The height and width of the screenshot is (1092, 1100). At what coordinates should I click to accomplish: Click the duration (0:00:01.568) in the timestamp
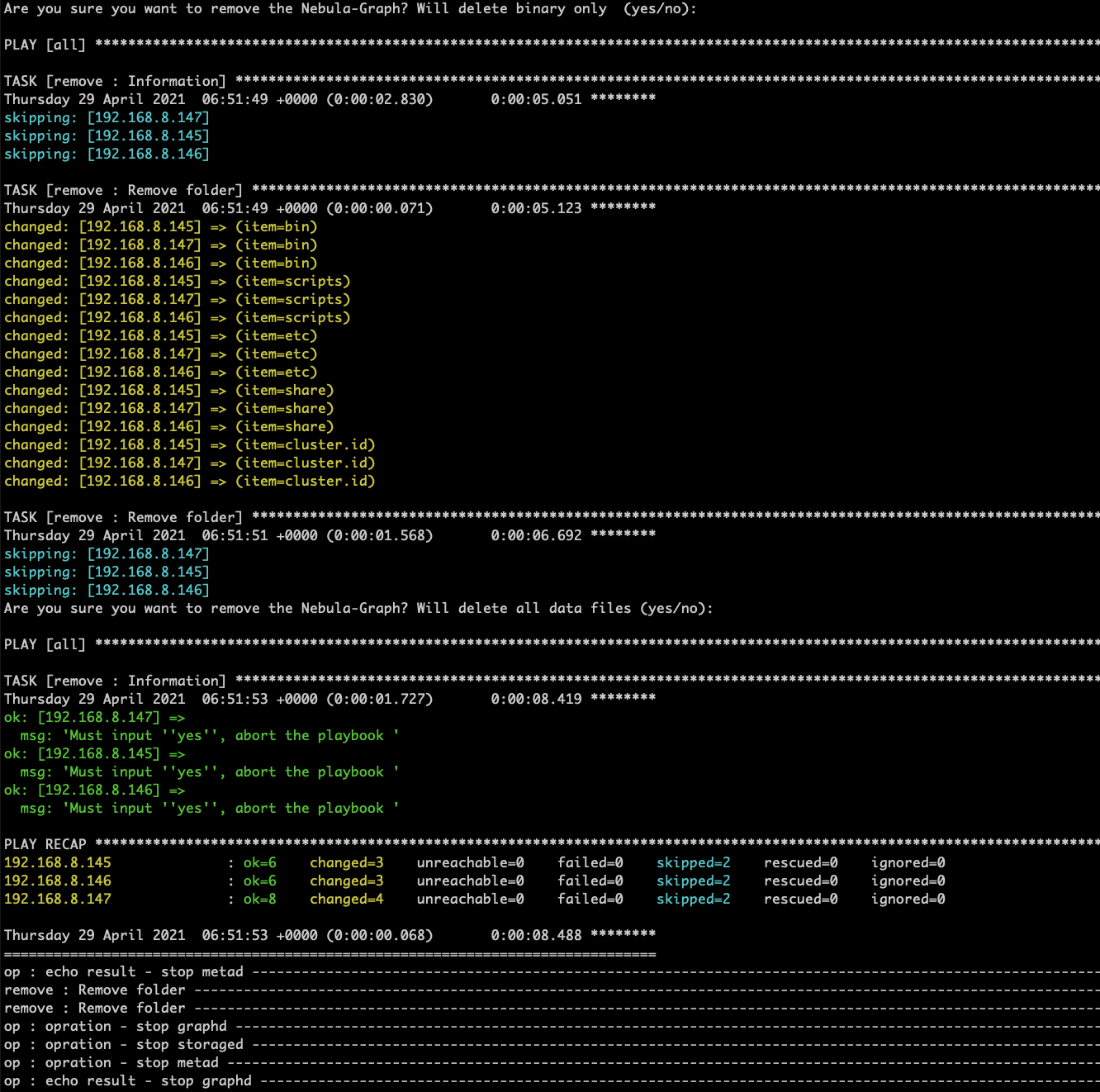tap(380, 535)
